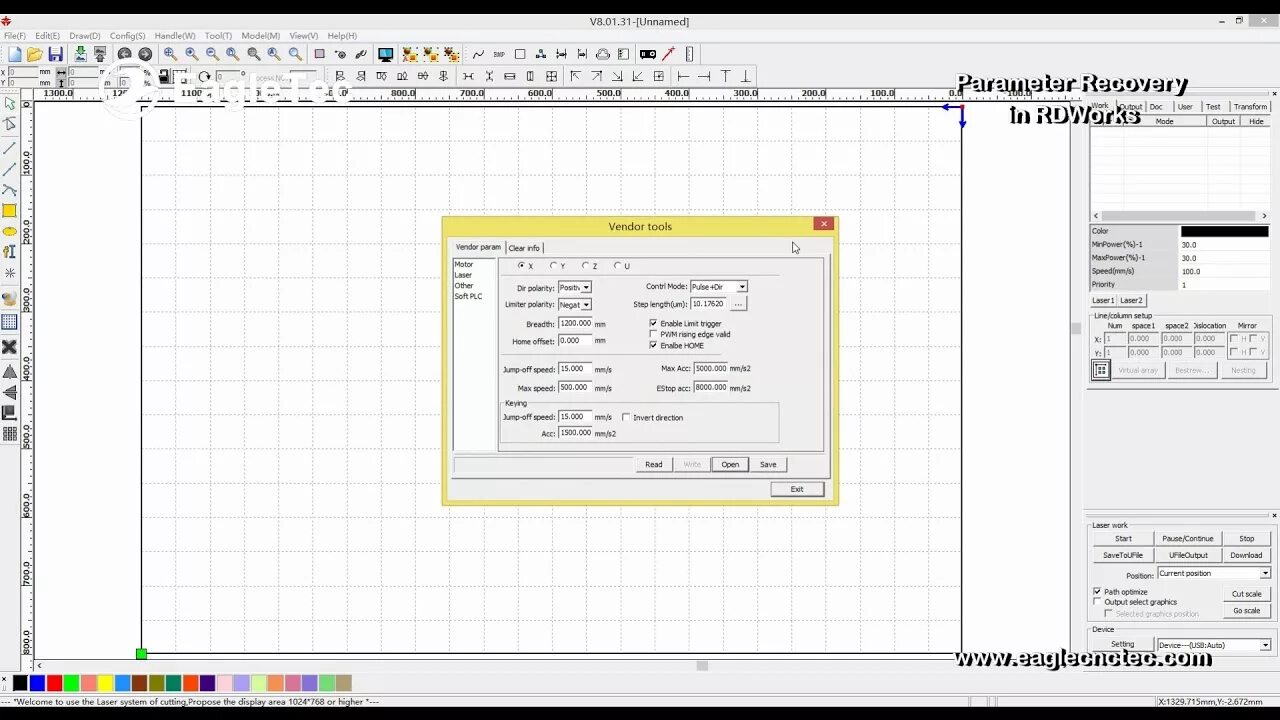Click the BMP import icon
The height and width of the screenshot is (720, 1280).
498,54
